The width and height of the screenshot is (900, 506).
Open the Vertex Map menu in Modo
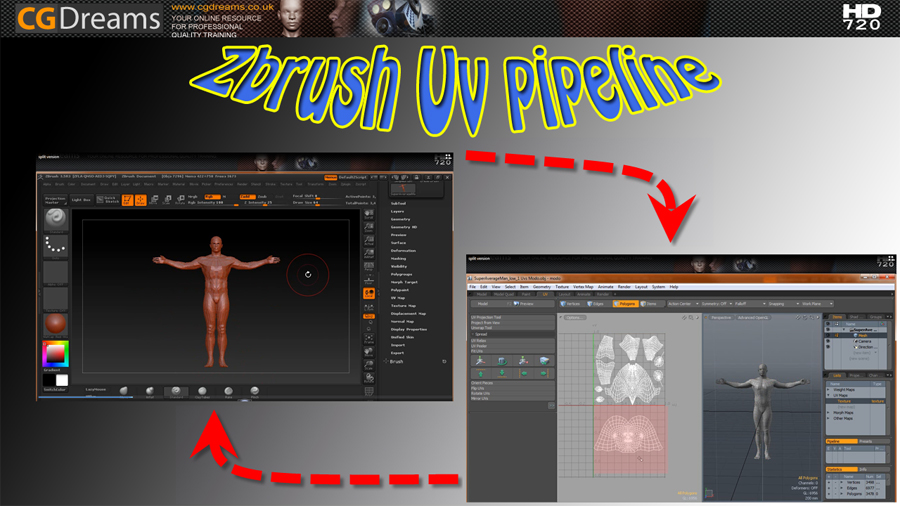[583, 287]
